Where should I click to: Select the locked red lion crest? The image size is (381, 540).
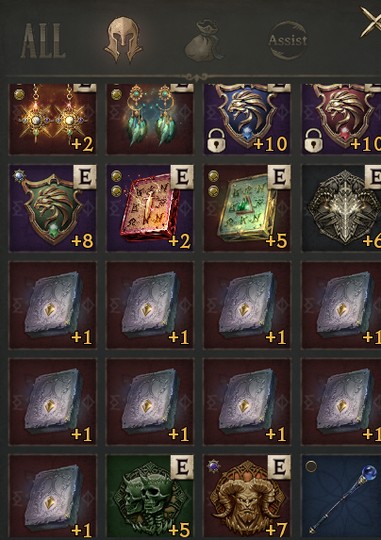pos(341,119)
